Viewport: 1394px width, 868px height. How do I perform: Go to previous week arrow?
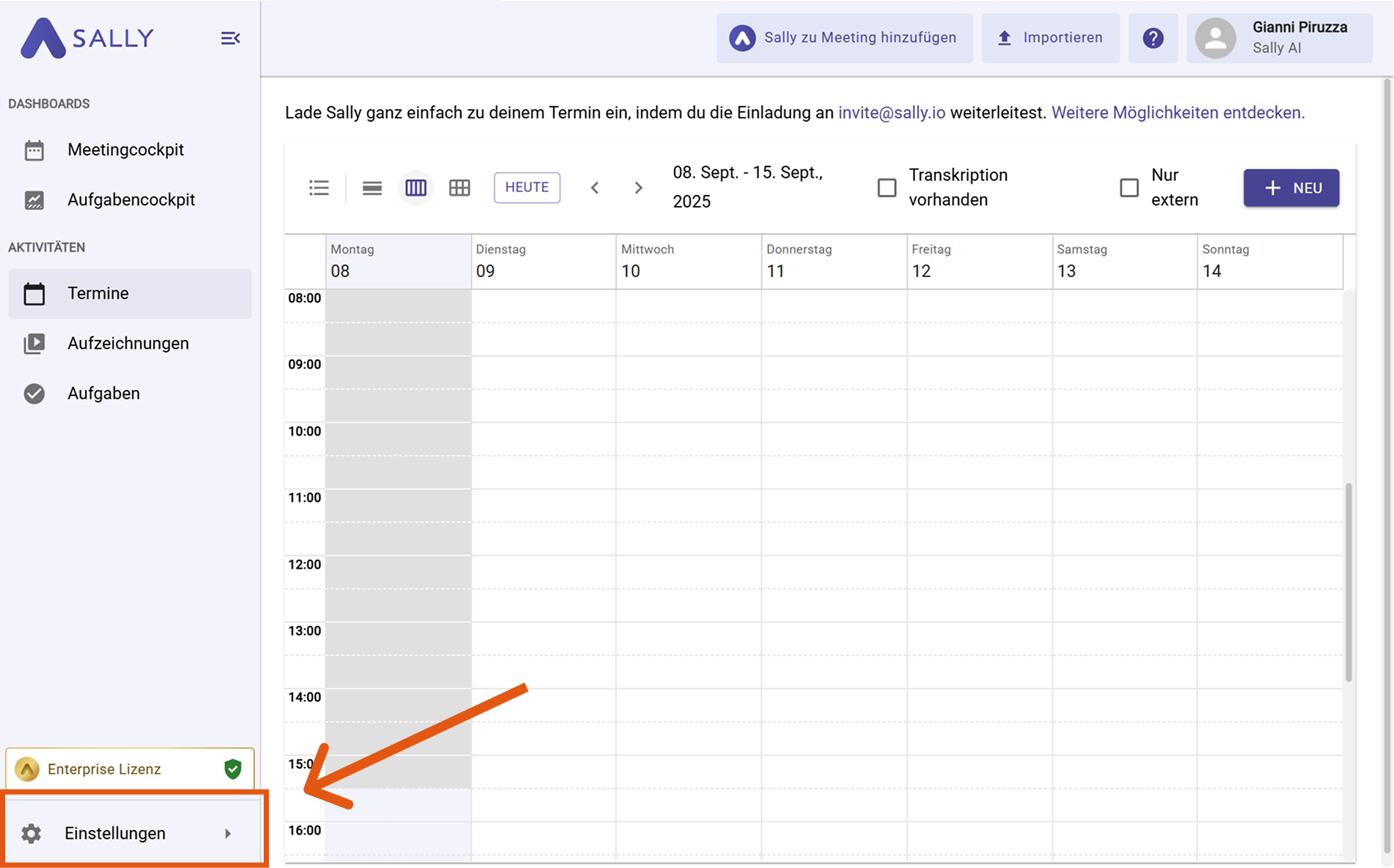click(595, 187)
